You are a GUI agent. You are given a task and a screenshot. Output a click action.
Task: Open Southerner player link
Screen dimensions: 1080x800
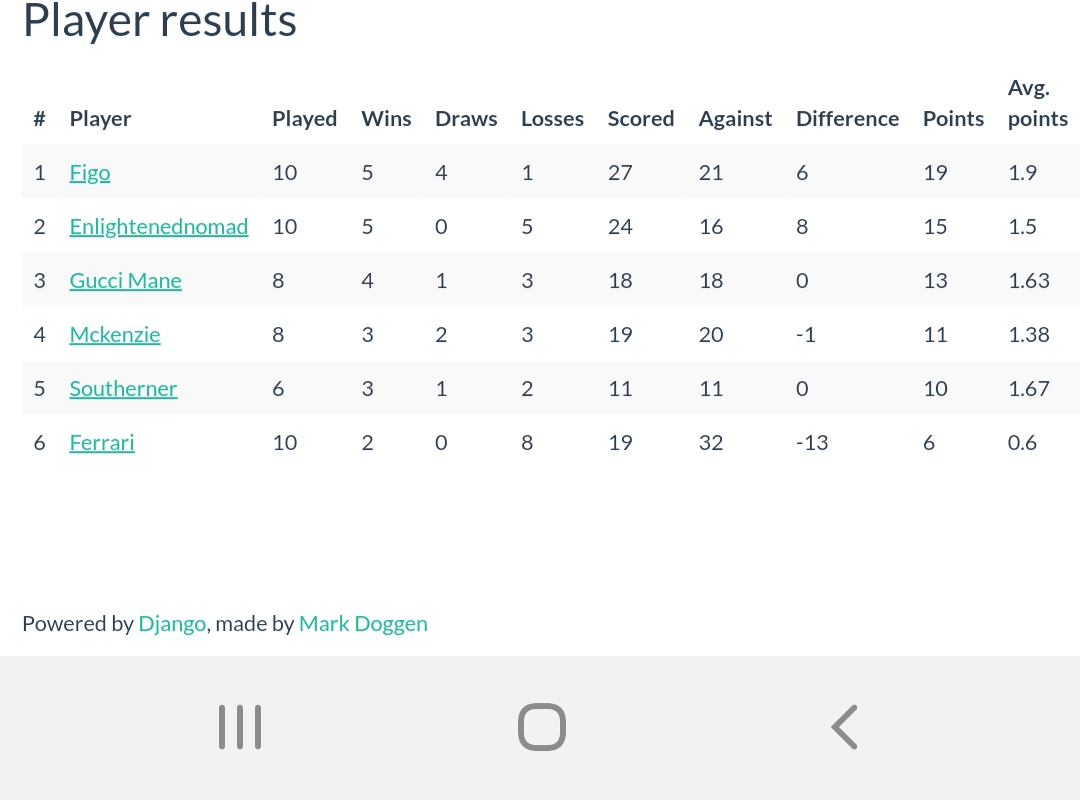tap(123, 389)
